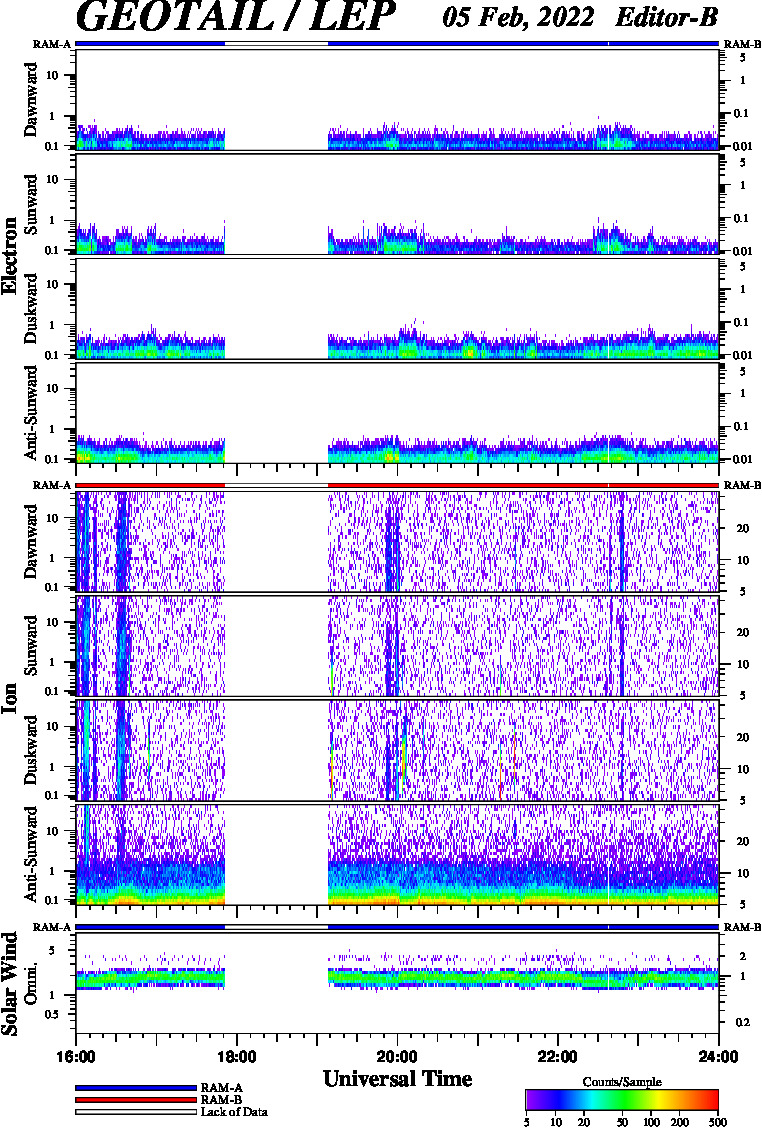
Task: Click the RAM-B label above Solar Wind panel
Action: pyautogui.click(x=742, y=927)
